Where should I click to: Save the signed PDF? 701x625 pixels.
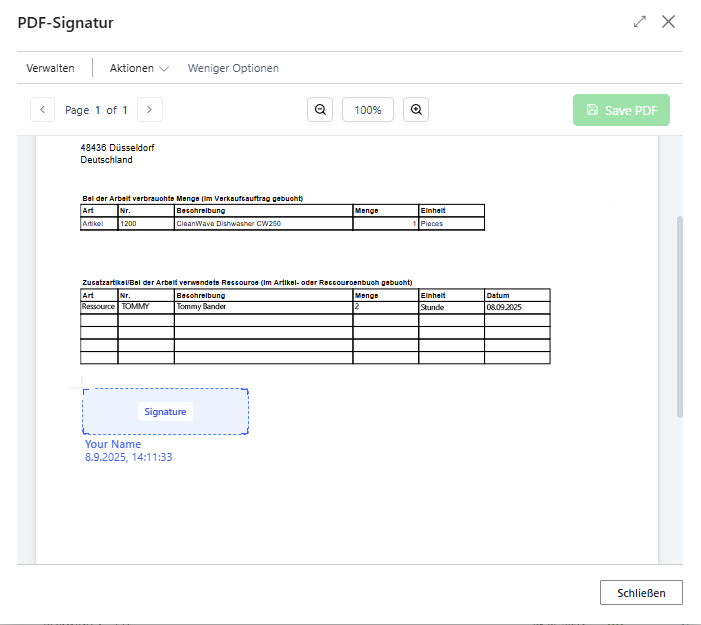pyautogui.click(x=621, y=110)
